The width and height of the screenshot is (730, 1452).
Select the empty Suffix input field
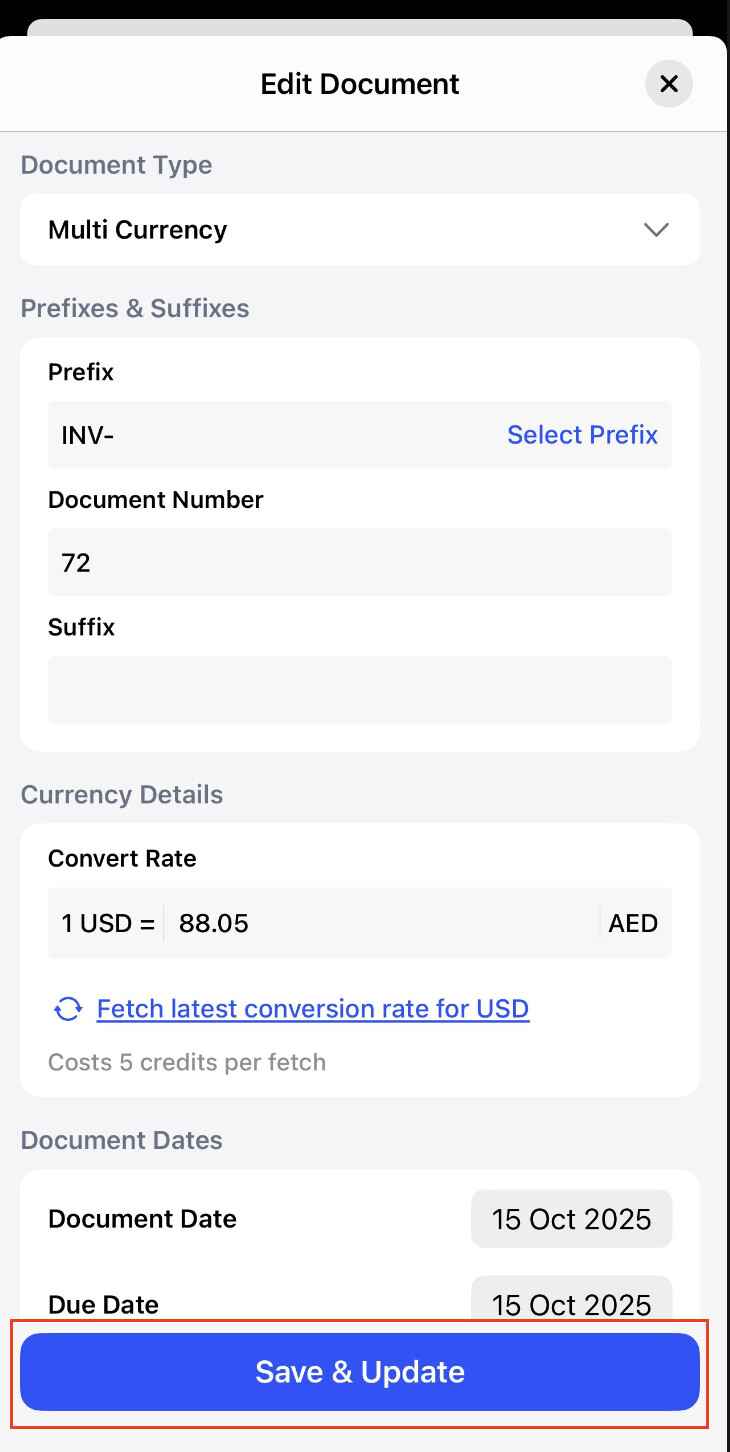[359, 690]
